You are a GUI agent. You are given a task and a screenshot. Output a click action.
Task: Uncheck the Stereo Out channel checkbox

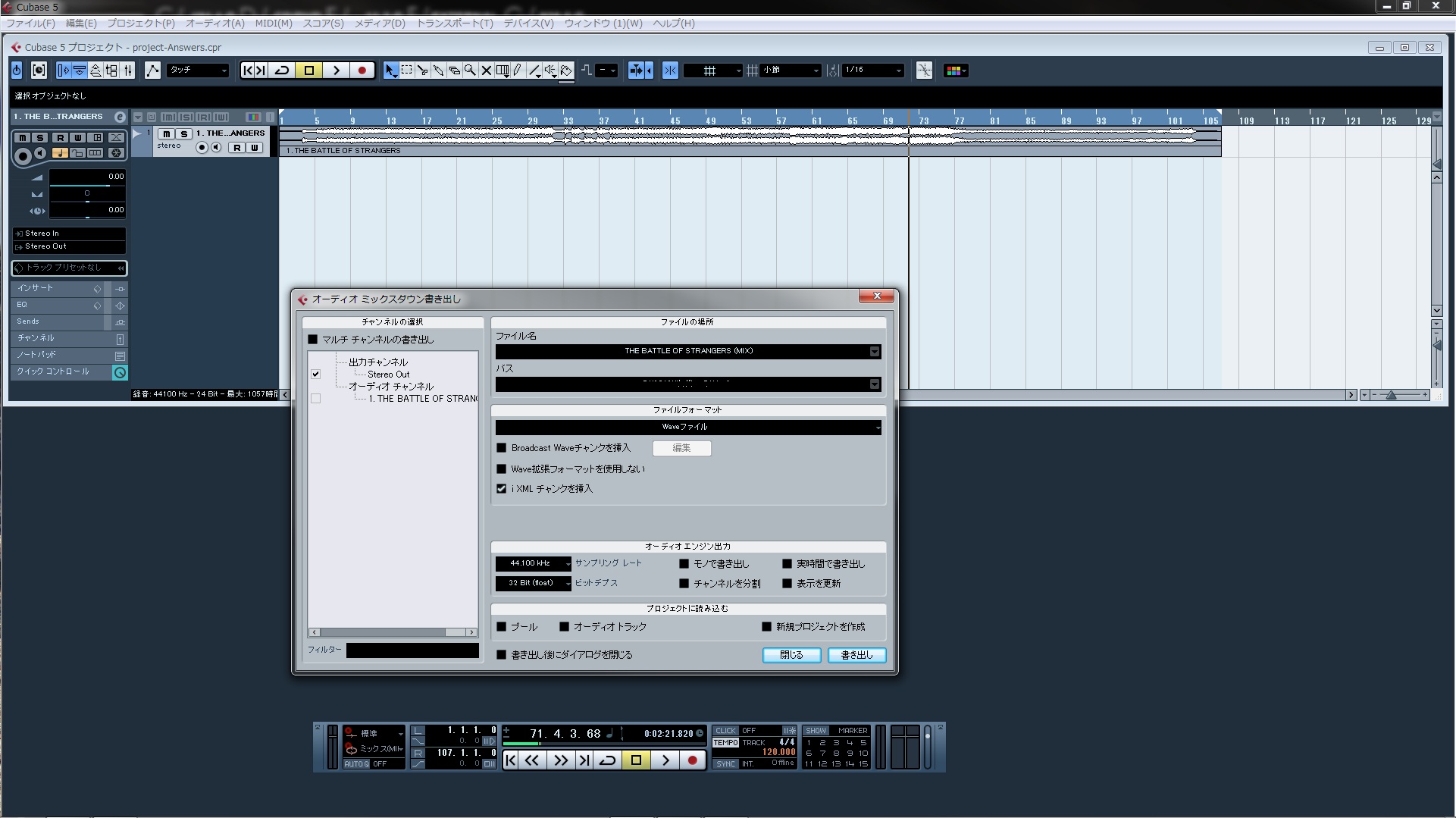(316, 375)
